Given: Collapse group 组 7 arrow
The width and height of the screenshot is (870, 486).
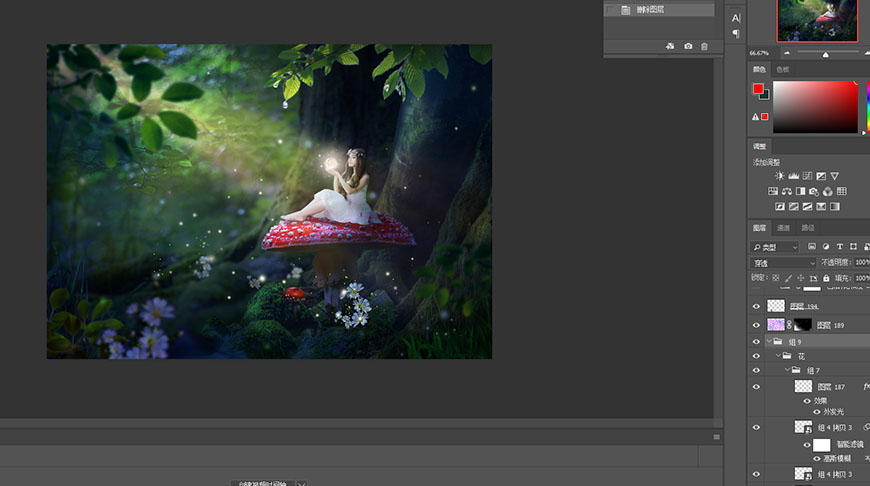Looking at the screenshot, I should (x=787, y=369).
